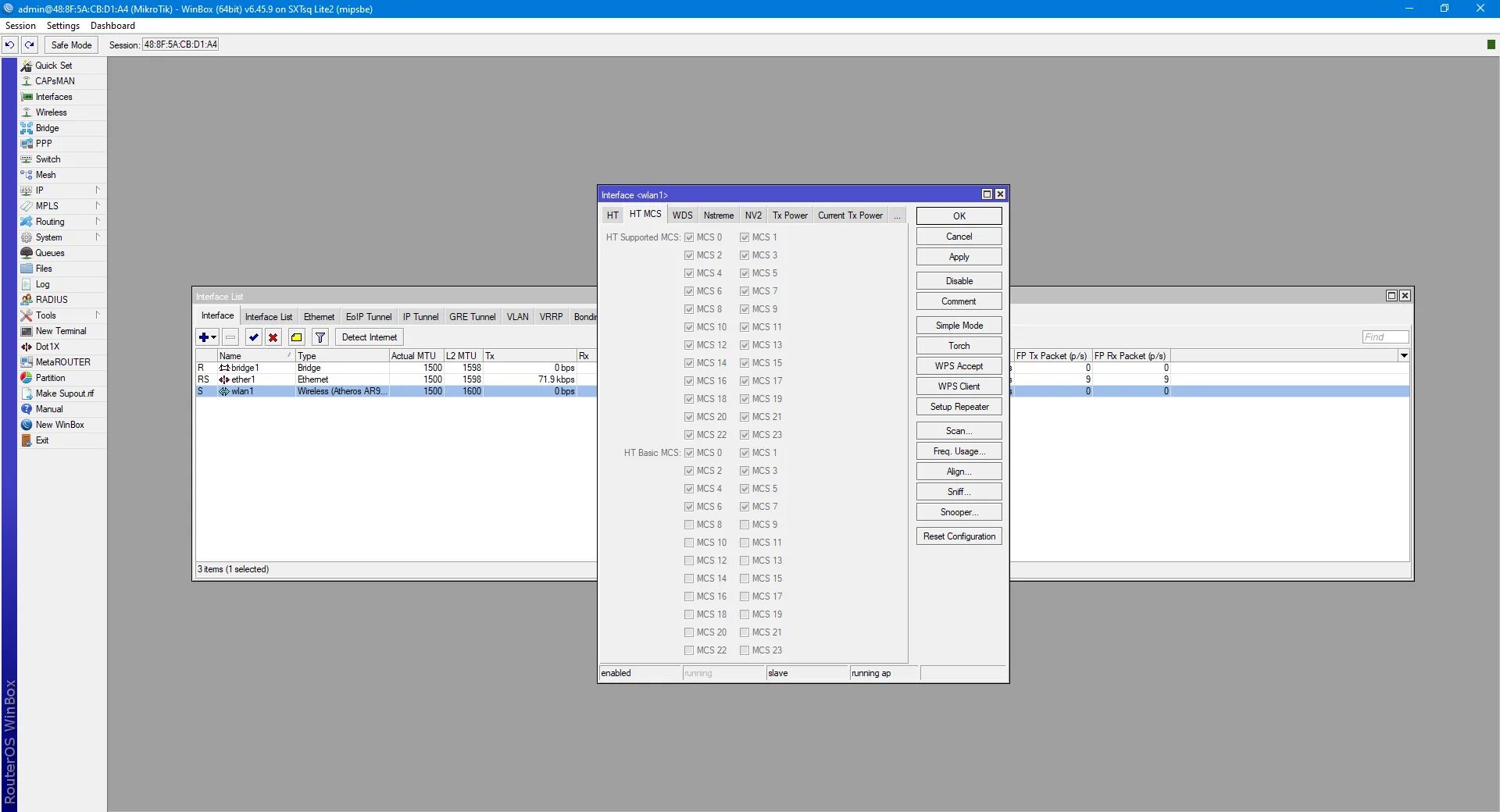The image size is (1500, 812).
Task: Open Quick Set from sidebar
Action: (x=54, y=66)
